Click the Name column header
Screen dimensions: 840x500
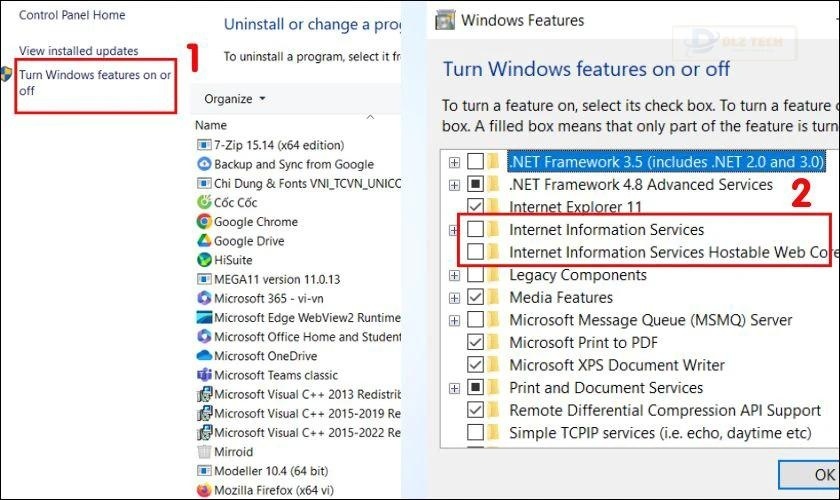click(212, 125)
